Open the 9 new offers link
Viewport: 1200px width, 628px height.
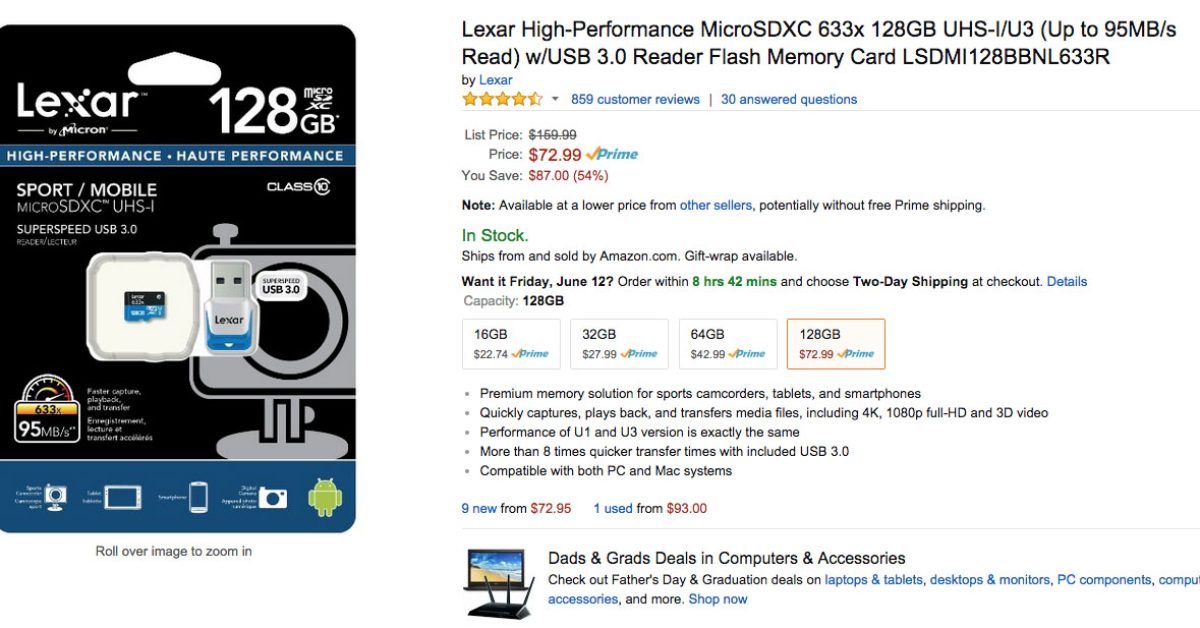(479, 508)
